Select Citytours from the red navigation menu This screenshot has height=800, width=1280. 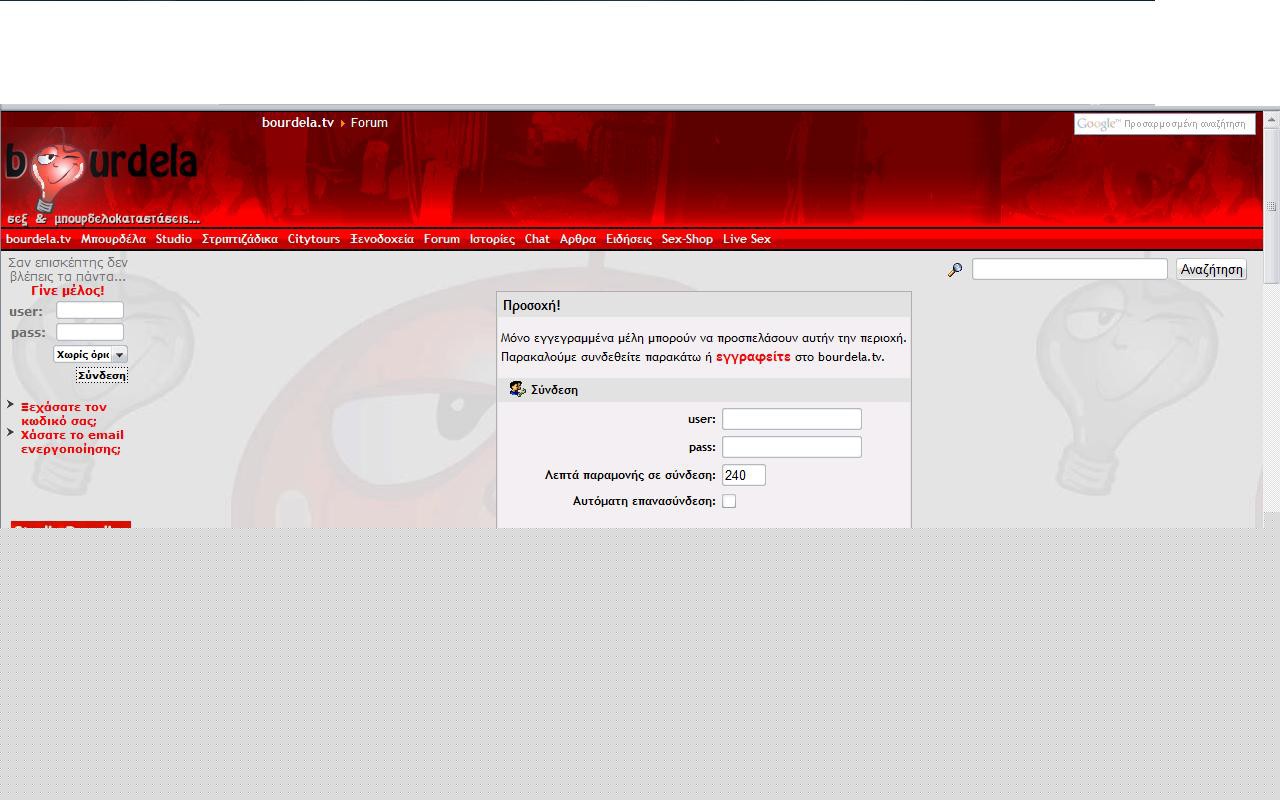pyautogui.click(x=313, y=239)
